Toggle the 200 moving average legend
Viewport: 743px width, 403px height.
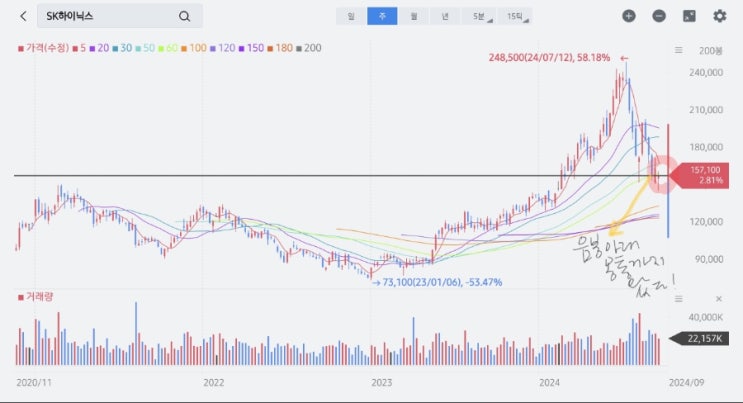pos(308,48)
